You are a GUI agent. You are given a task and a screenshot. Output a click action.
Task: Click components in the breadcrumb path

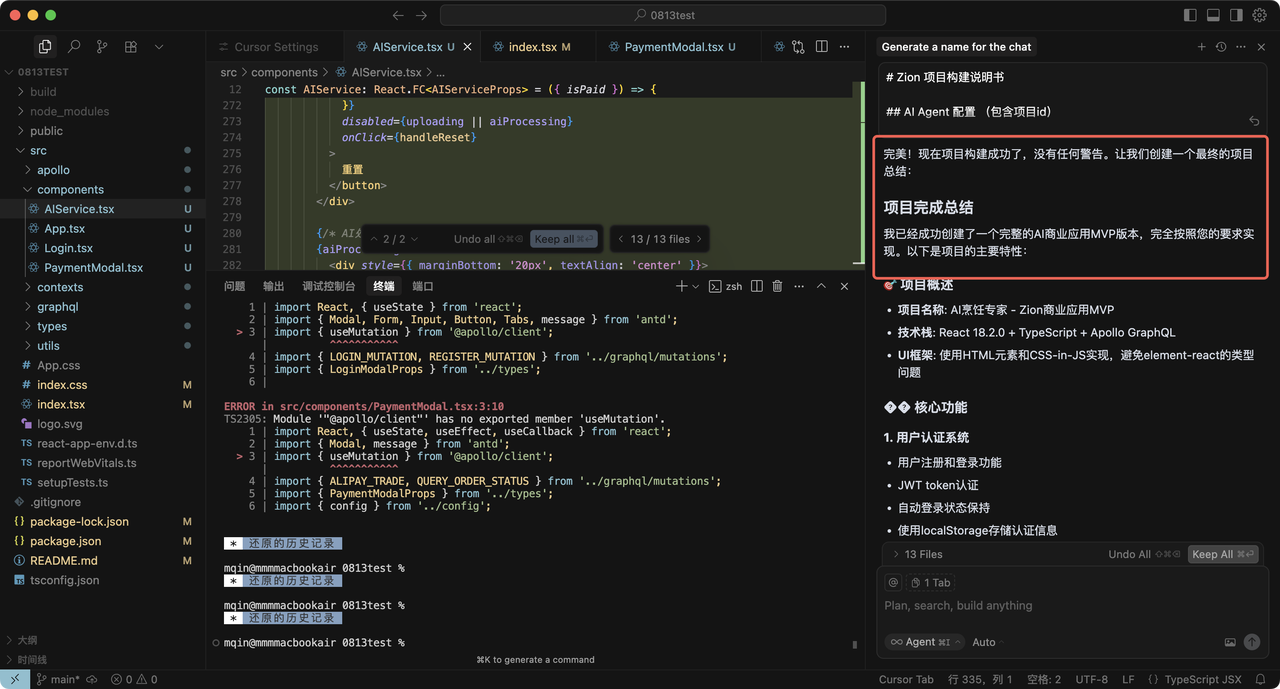[284, 72]
